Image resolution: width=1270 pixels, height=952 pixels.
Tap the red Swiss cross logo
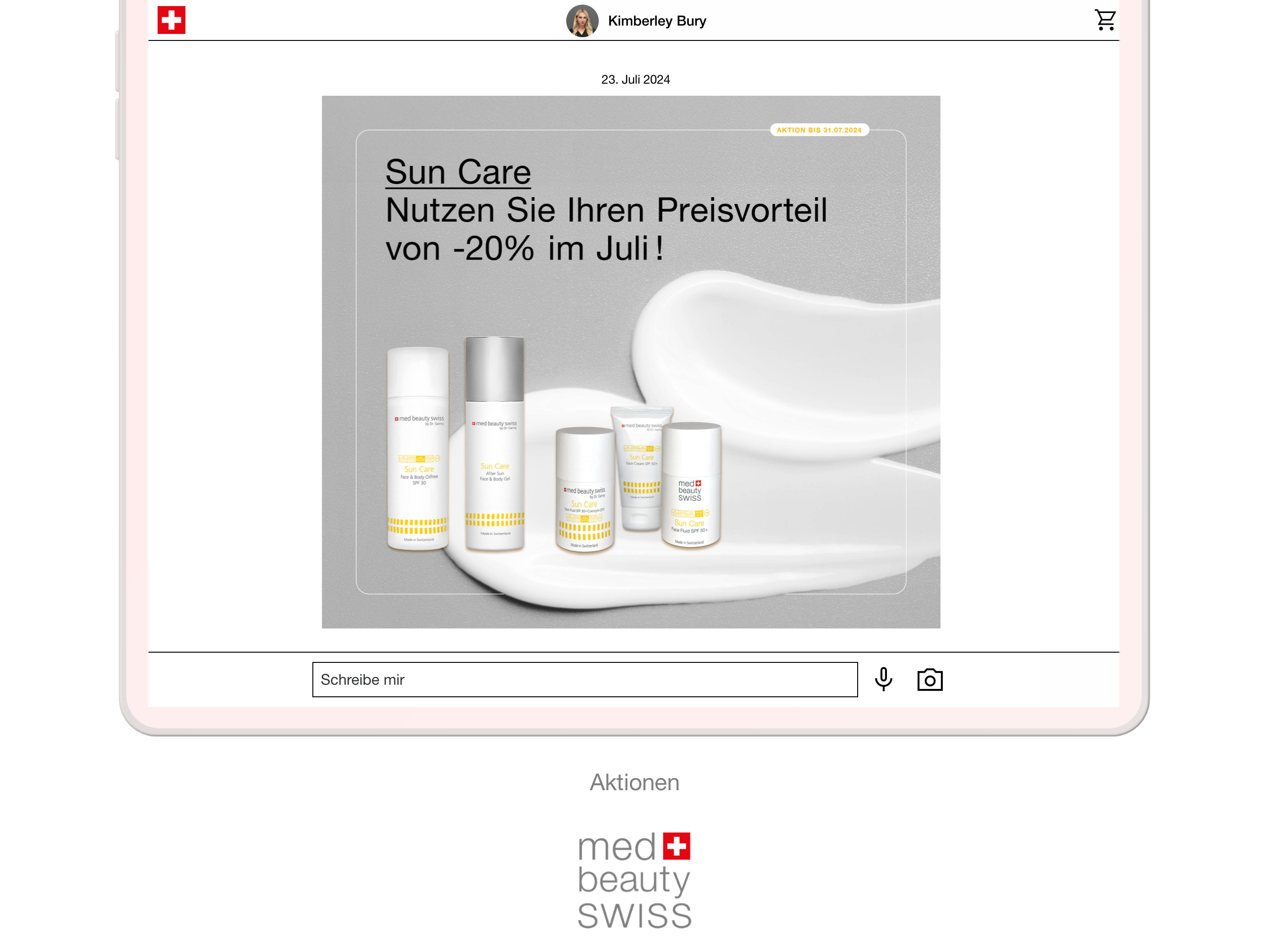coord(171,20)
